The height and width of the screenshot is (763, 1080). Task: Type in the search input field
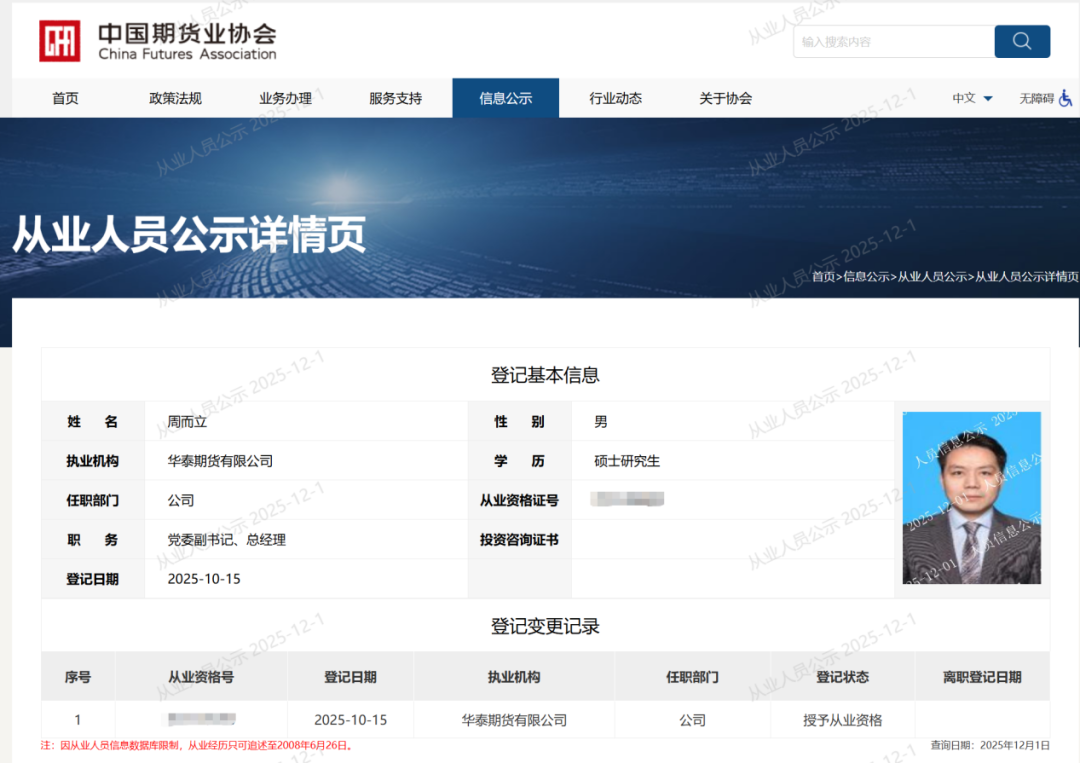coord(892,42)
